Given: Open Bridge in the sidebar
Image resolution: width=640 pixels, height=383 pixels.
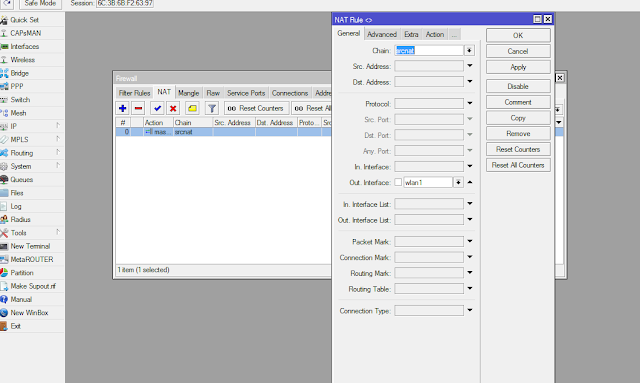Looking at the screenshot, I should coord(19,73).
